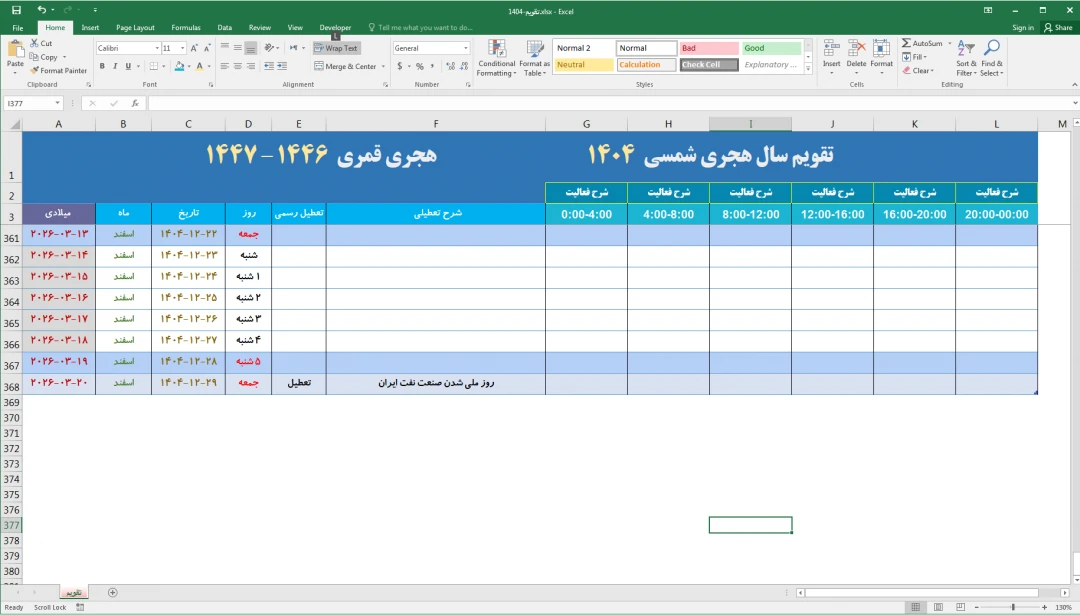This screenshot has width=1080, height=615.
Task: Toggle bold formatting
Action: pos(102,66)
